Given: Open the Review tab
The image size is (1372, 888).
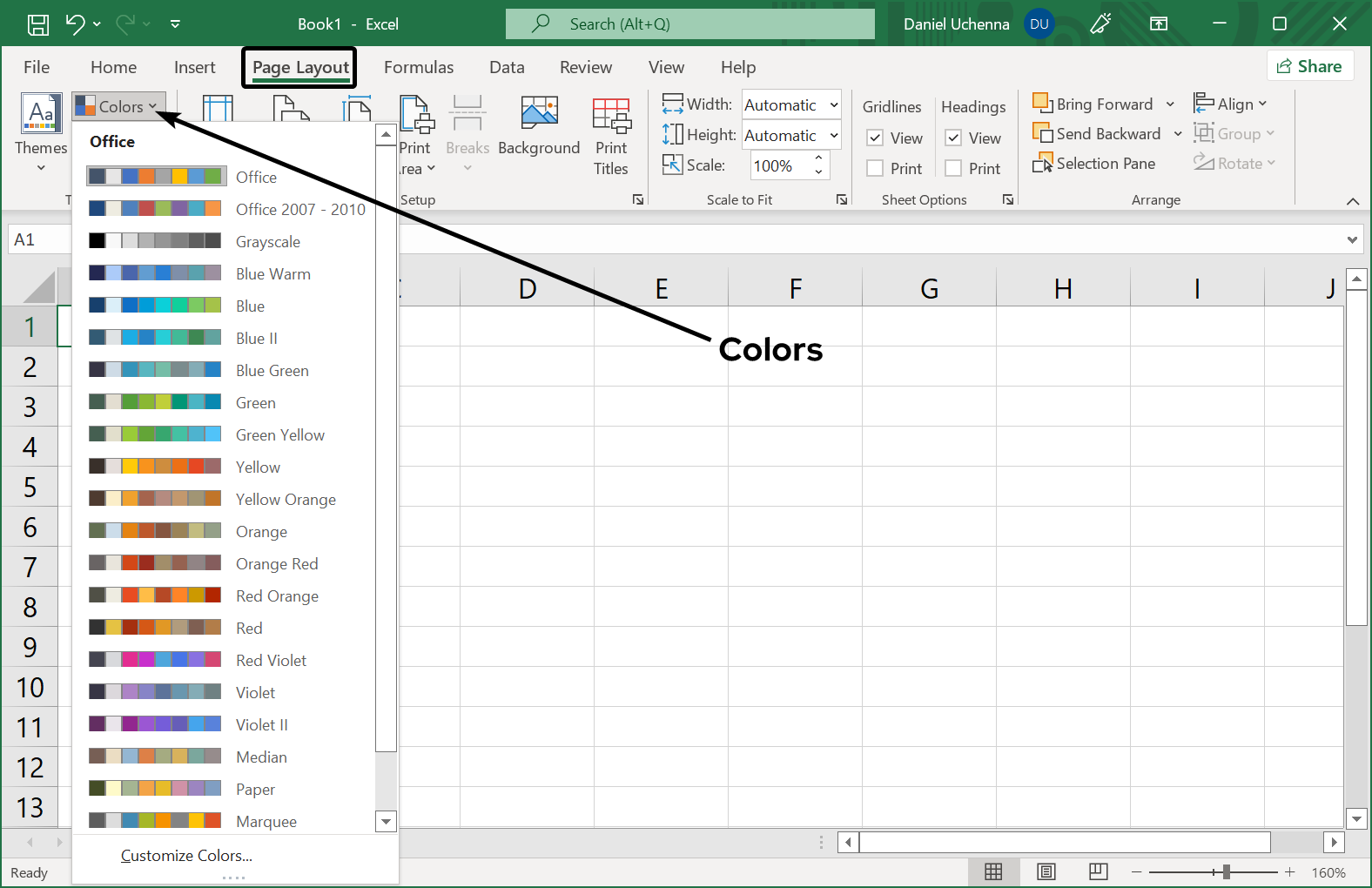Looking at the screenshot, I should pyautogui.click(x=586, y=67).
